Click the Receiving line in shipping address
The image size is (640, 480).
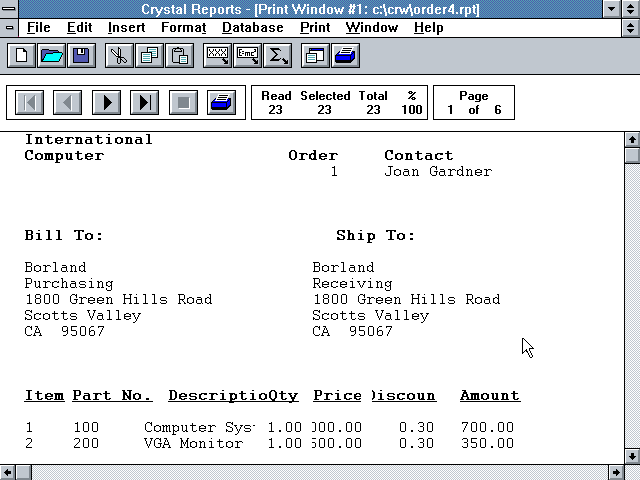pyautogui.click(x=352, y=284)
